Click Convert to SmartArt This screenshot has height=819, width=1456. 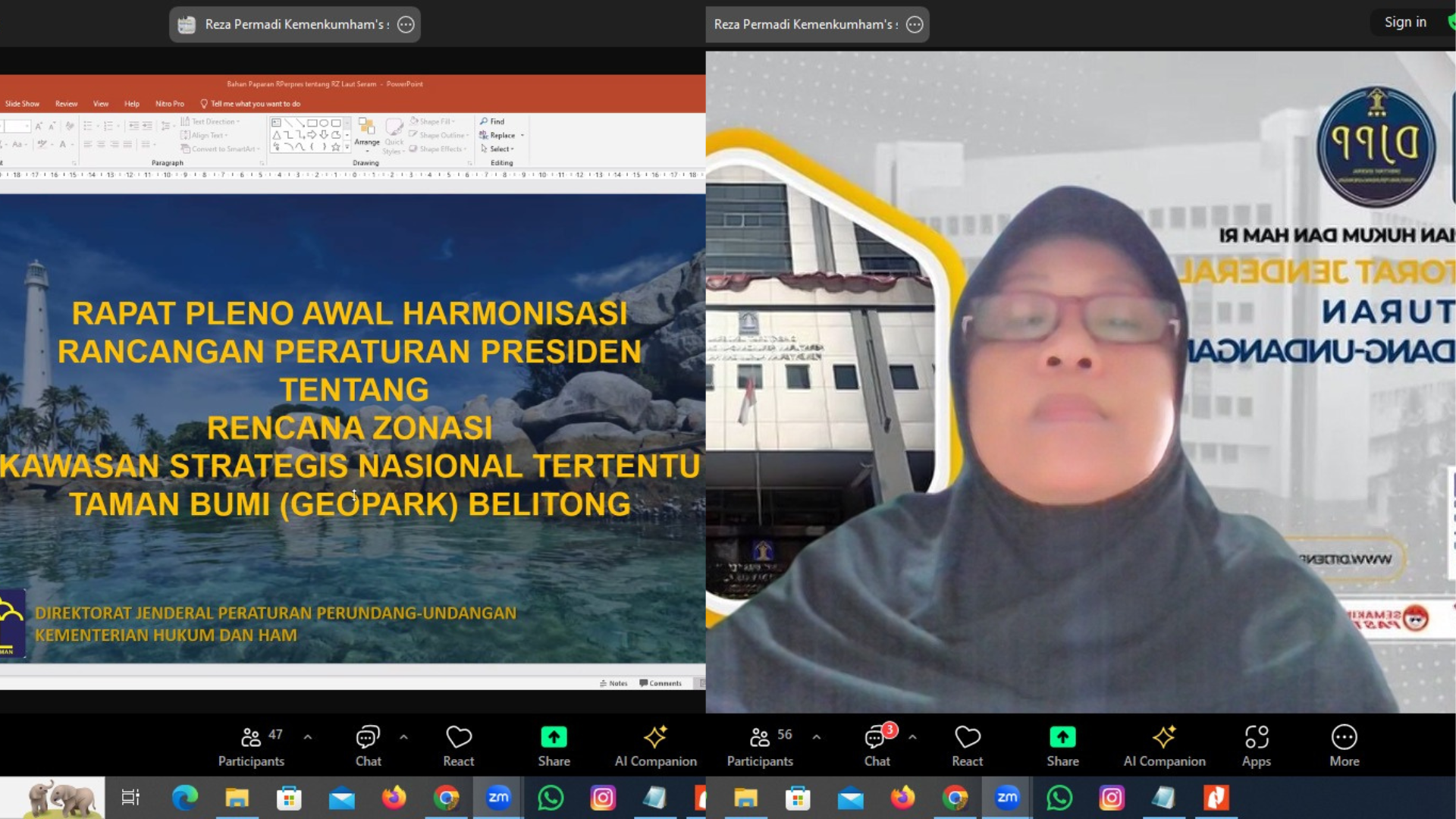[220, 149]
